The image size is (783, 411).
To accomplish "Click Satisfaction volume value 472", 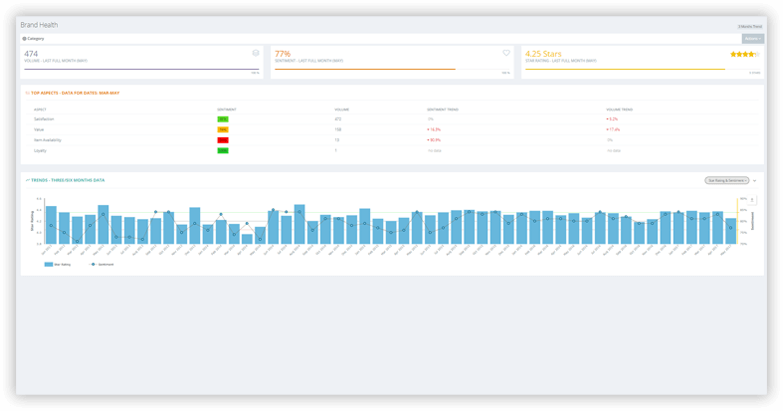I will 338,119.
